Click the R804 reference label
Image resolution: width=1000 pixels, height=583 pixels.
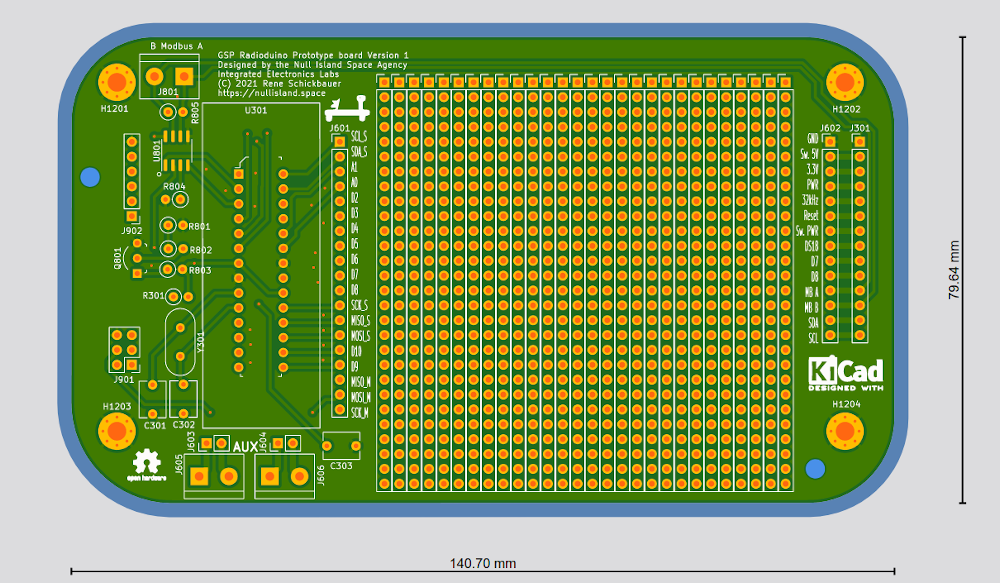click(x=174, y=186)
